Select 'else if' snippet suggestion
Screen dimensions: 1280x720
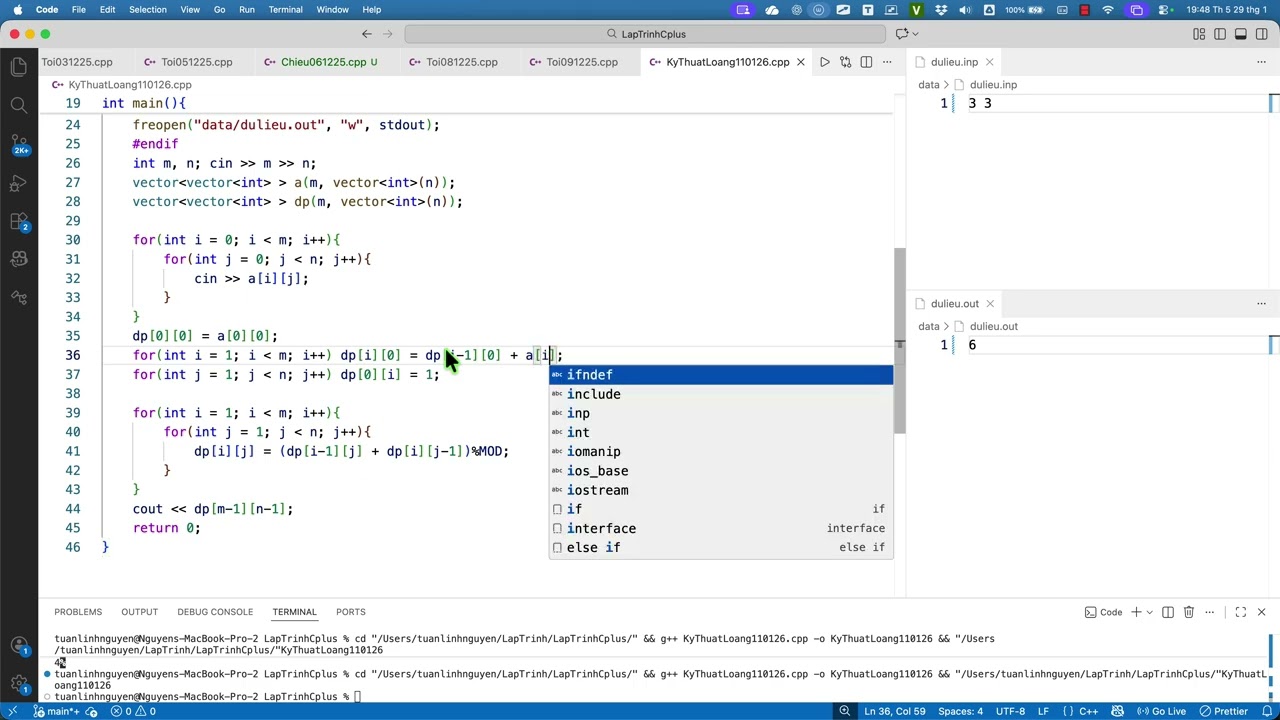click(720, 548)
